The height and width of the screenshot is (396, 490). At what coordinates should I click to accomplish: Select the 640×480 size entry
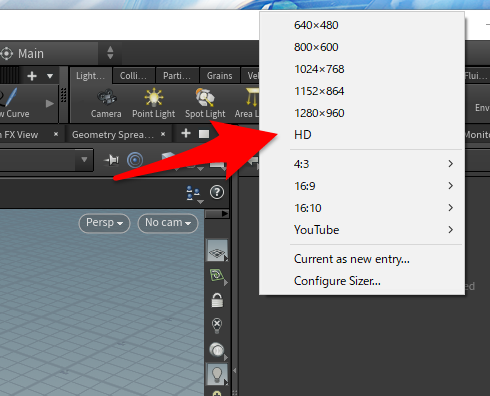362,25
